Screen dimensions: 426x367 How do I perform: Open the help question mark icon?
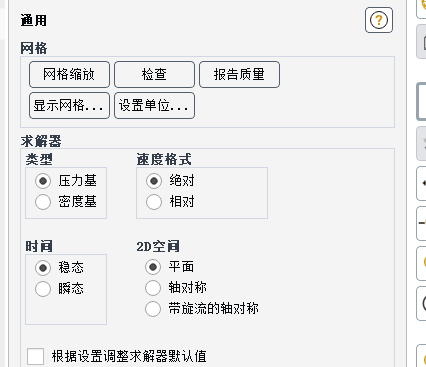tap(379, 20)
